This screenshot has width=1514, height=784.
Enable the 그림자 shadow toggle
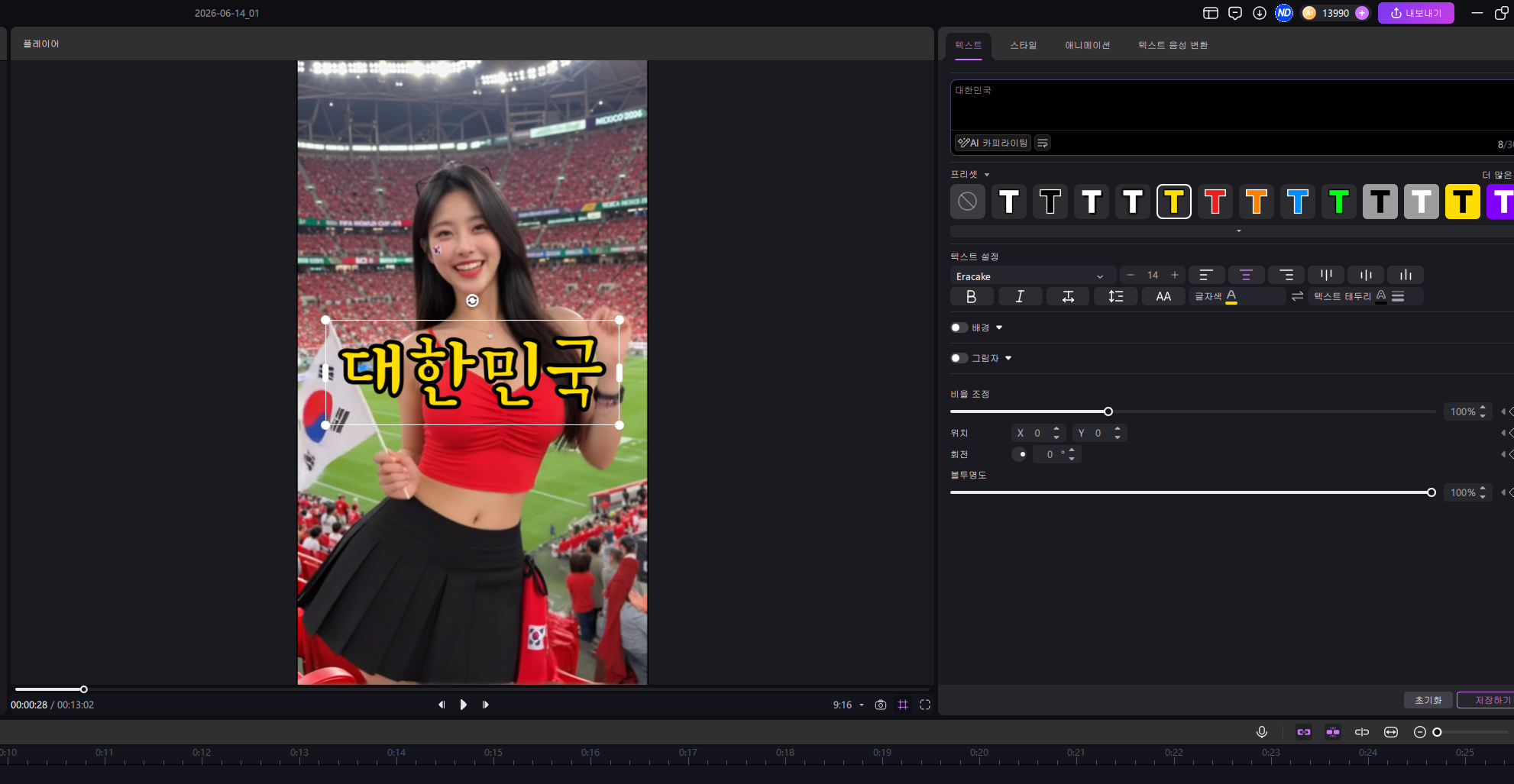(x=959, y=358)
